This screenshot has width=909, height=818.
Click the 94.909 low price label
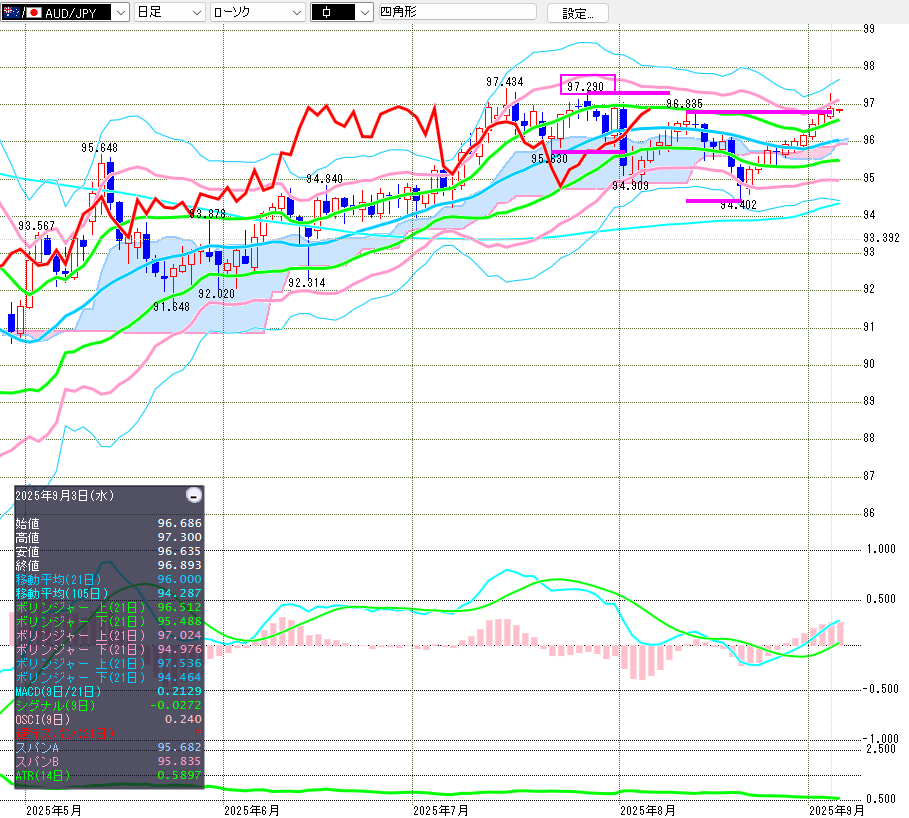pyautogui.click(x=630, y=186)
